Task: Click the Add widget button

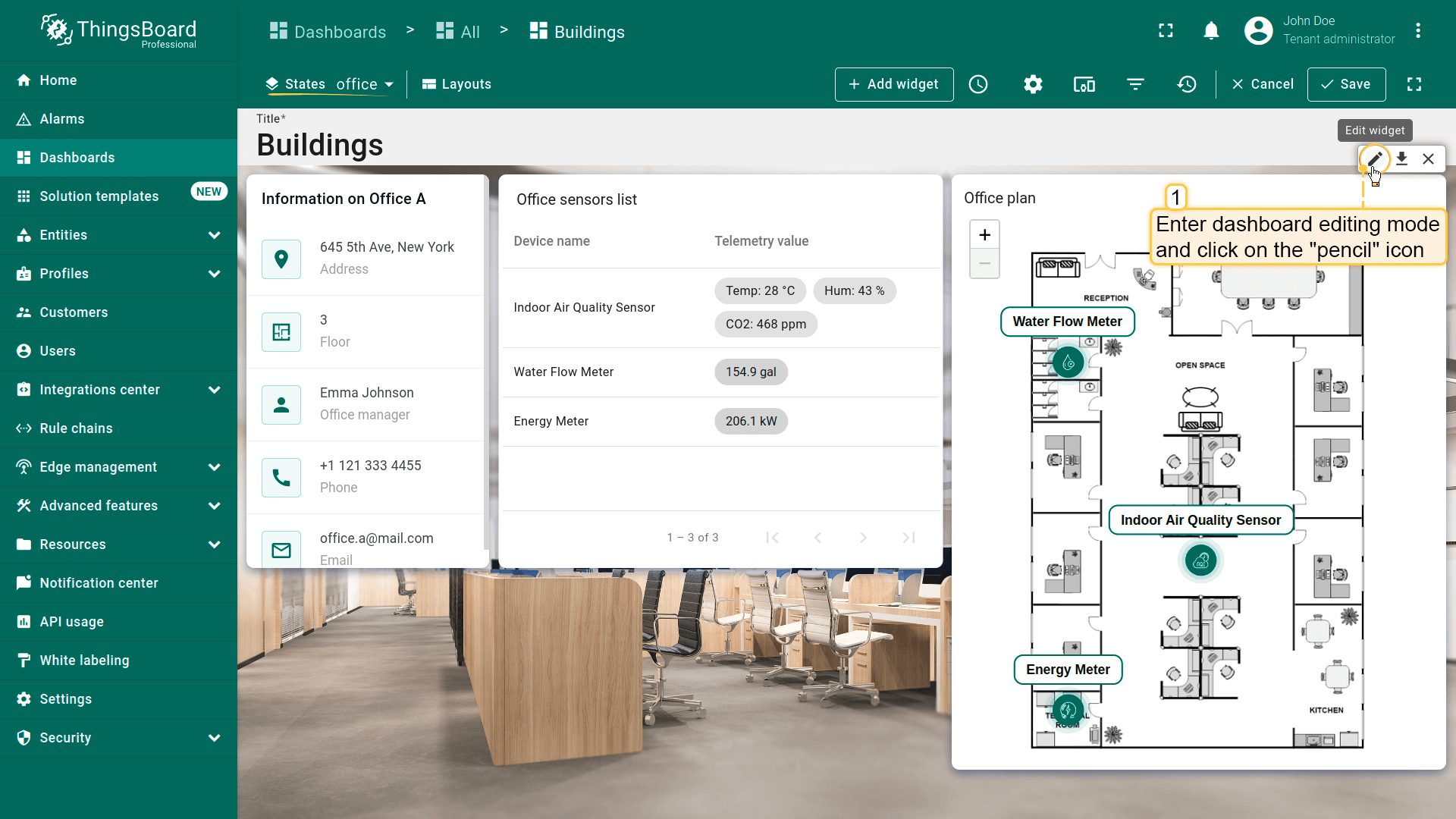Action: (x=894, y=84)
